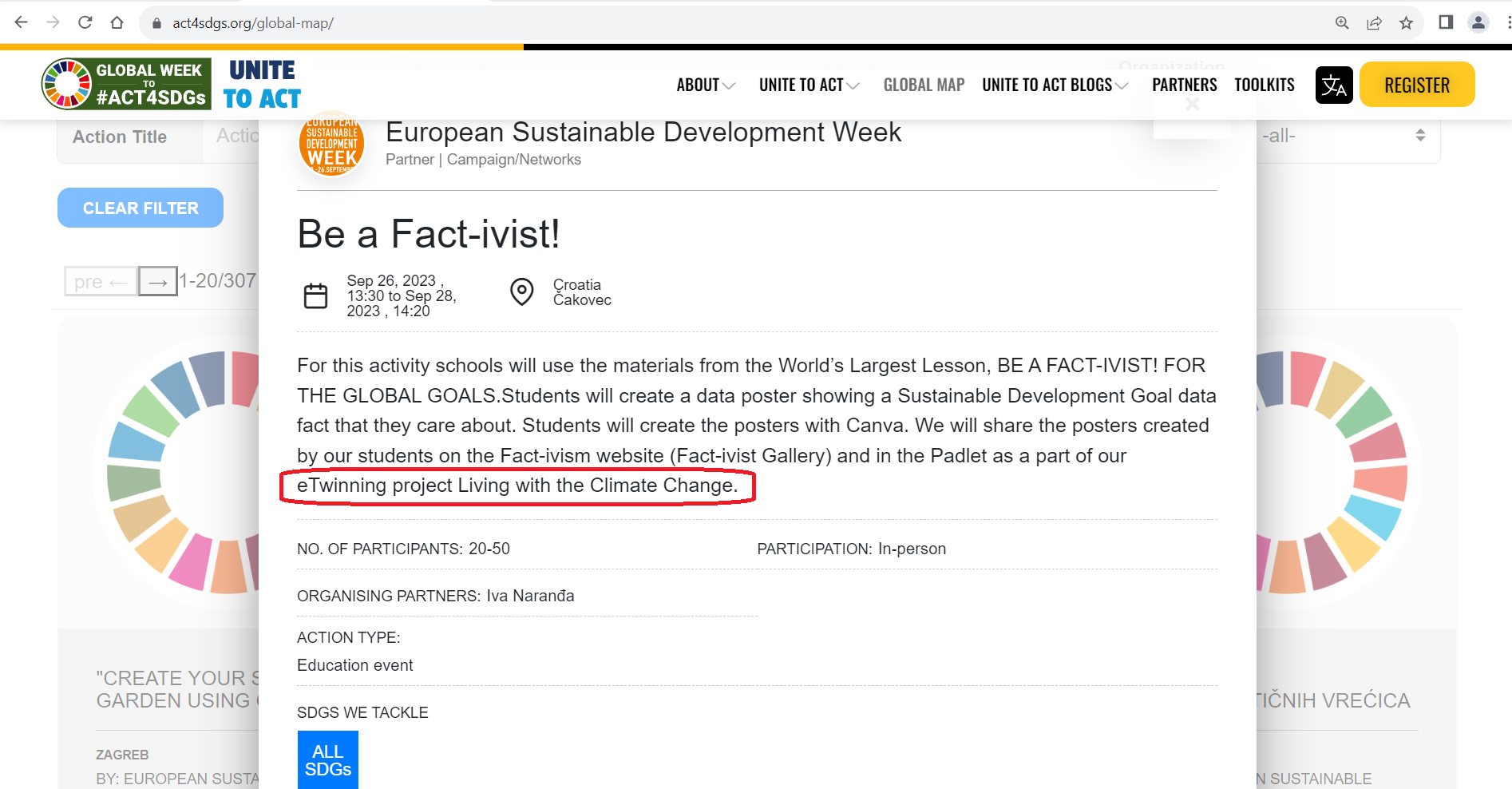Expand the About menu
The image size is (1512, 789).
coord(706,85)
